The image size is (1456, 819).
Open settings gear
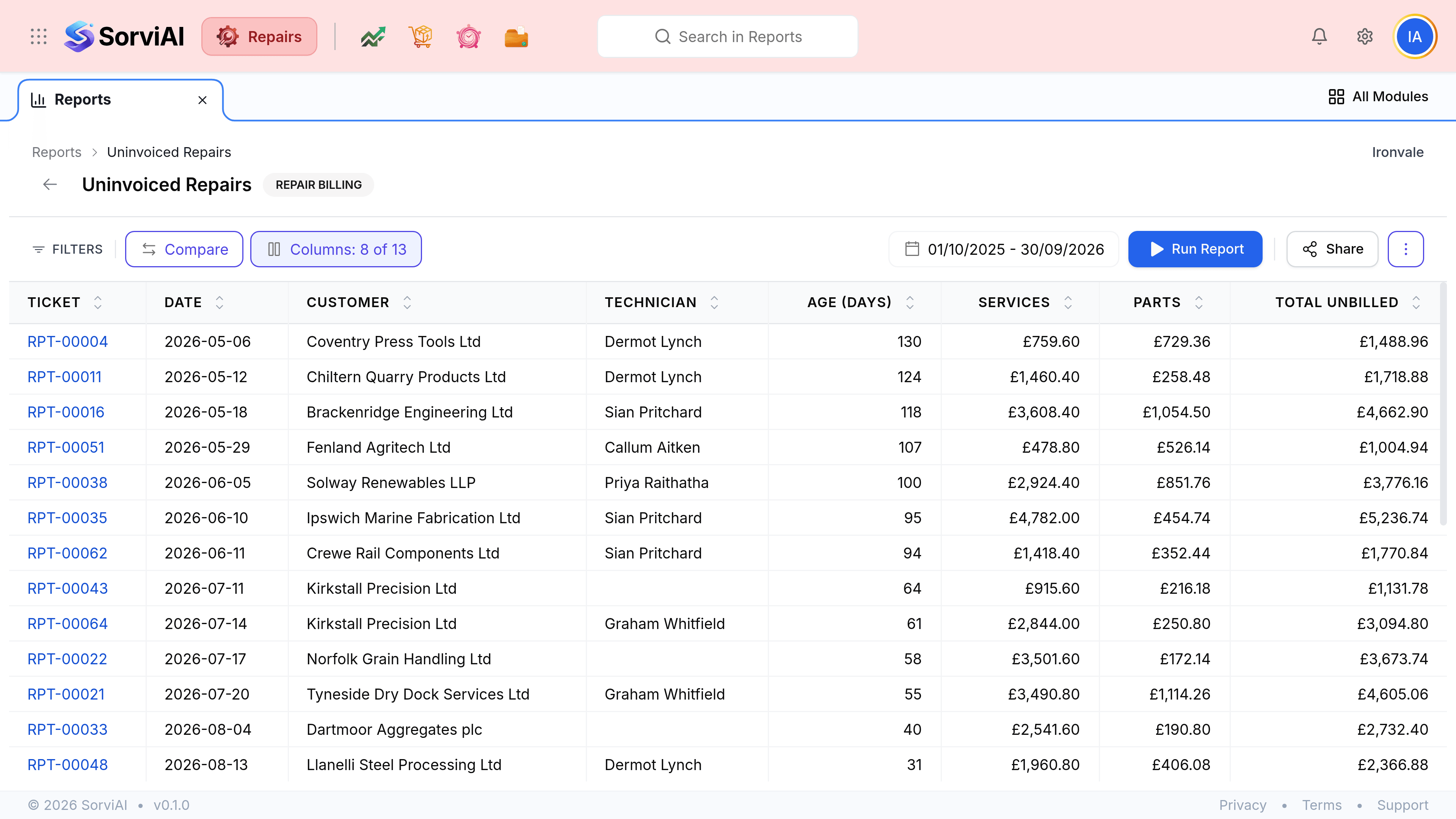[x=1365, y=37]
